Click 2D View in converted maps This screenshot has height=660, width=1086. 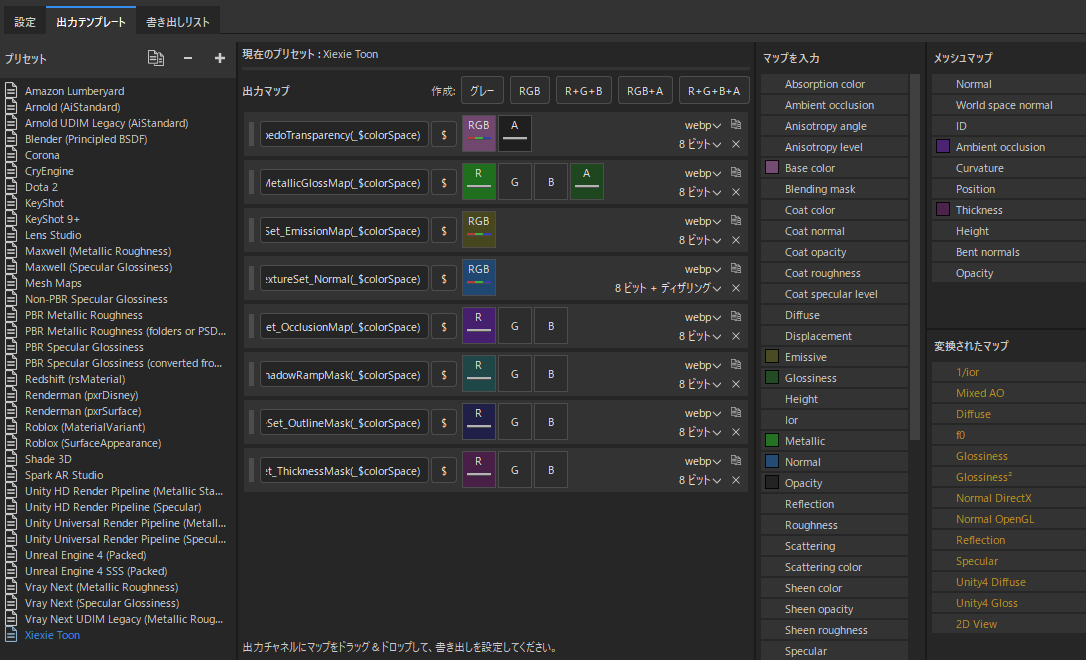coord(977,624)
